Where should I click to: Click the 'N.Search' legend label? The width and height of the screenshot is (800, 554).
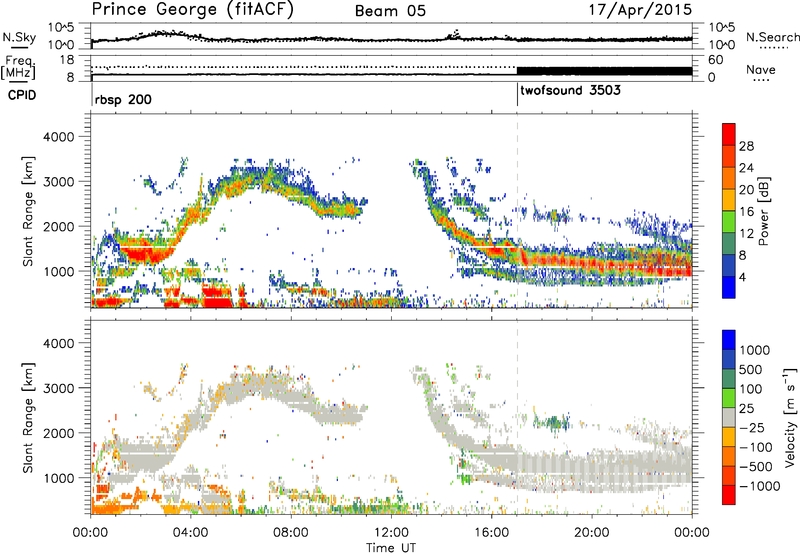click(x=773, y=37)
